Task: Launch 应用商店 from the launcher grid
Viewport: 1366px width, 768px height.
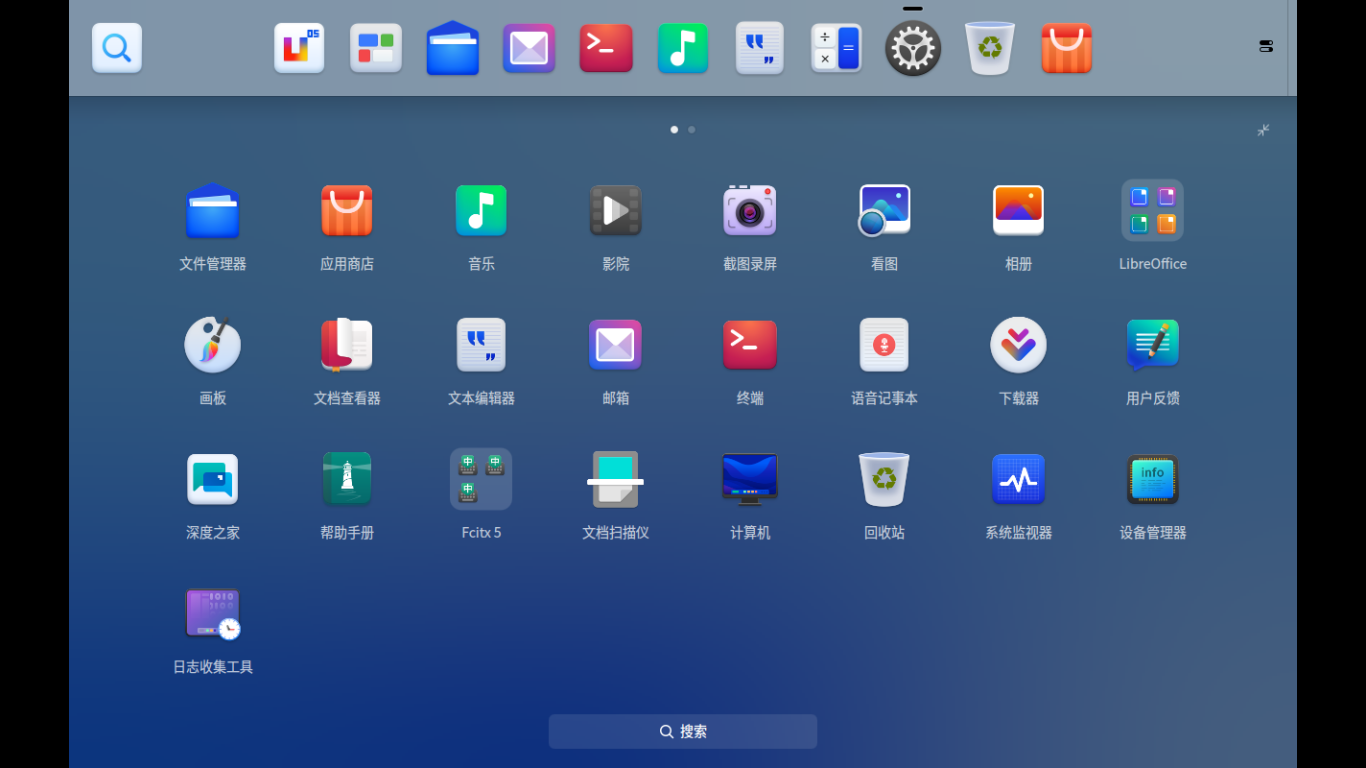Action: pos(347,211)
